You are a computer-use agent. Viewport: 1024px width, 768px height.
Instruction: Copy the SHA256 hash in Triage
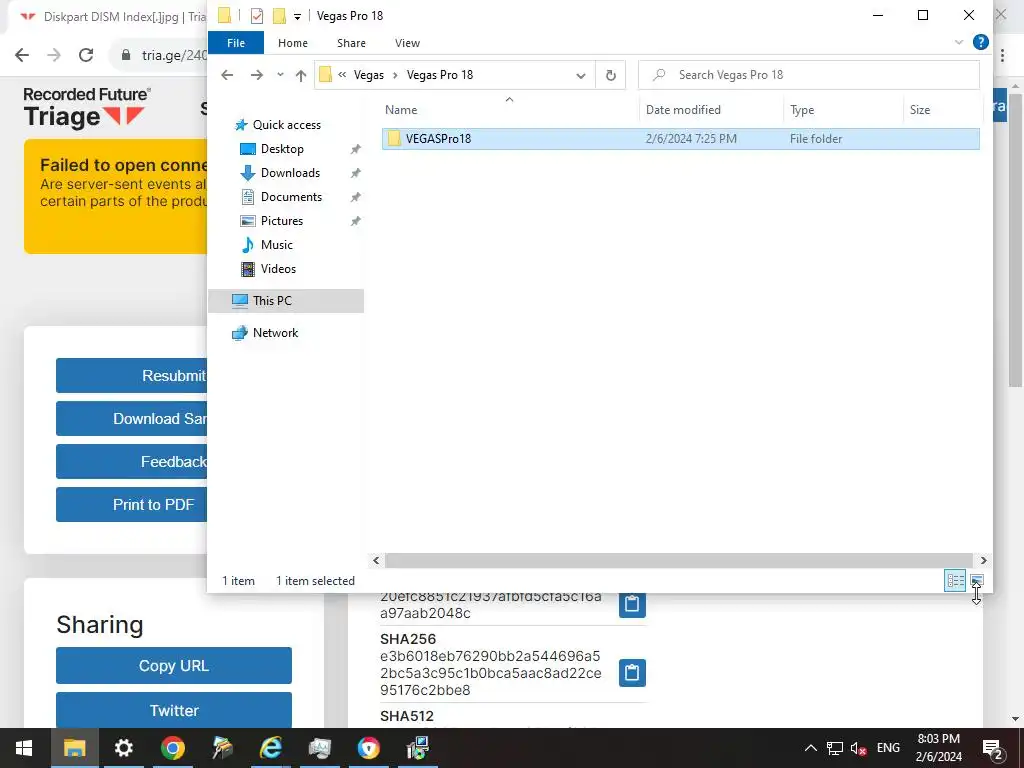click(x=632, y=673)
